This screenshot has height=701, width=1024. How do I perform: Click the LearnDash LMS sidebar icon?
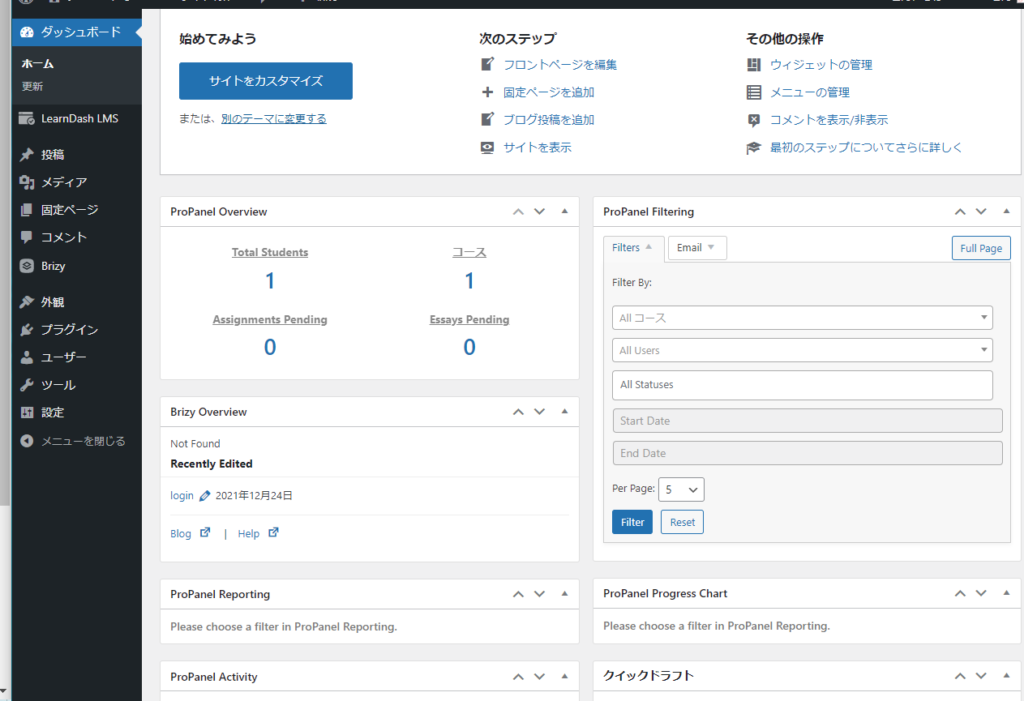[x=26, y=119]
